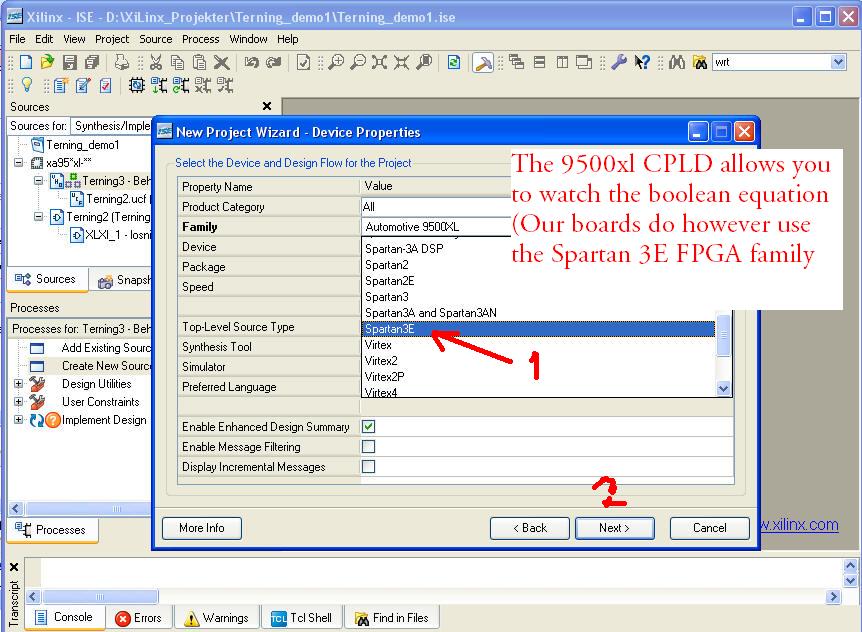Click the scissors Cut icon

156,62
